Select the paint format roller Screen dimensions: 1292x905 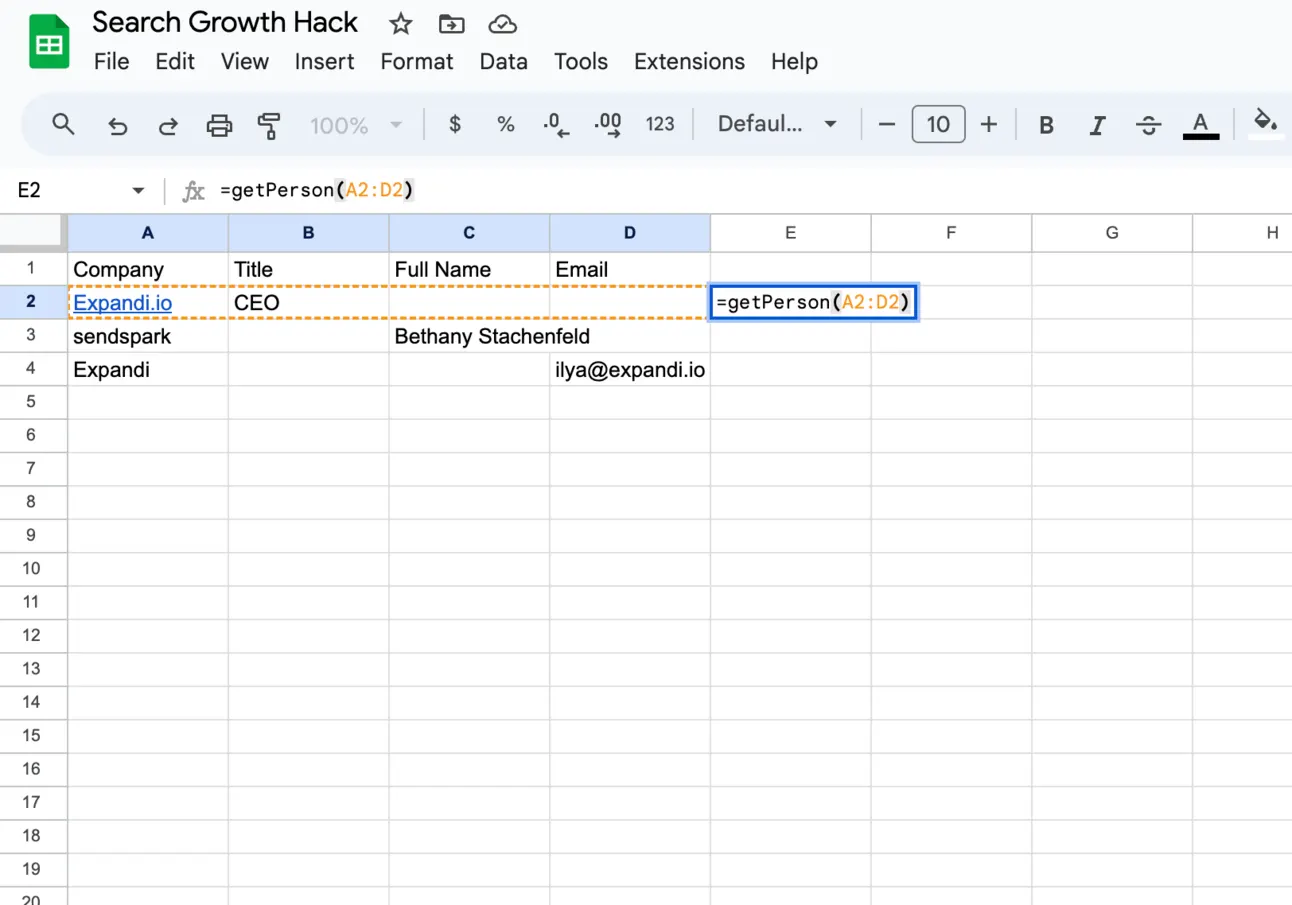pyautogui.click(x=269, y=125)
